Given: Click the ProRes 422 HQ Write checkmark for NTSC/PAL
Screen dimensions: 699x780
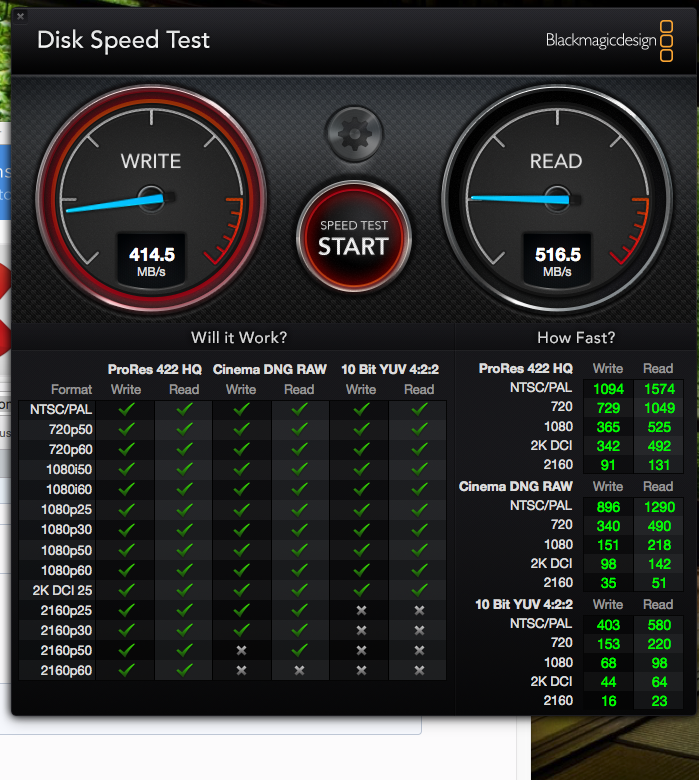Looking at the screenshot, I should pos(126,409).
